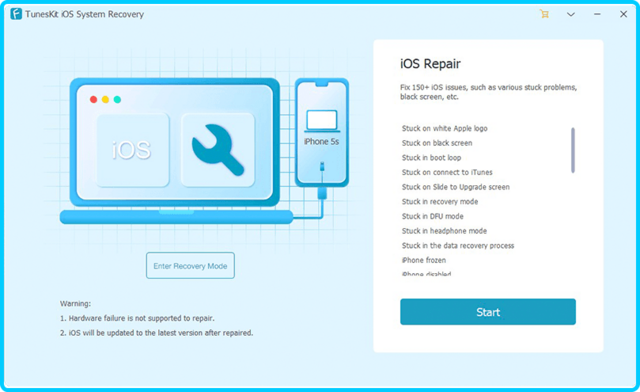Click 'Hardware failure is not supported' warning text
The height and width of the screenshot is (392, 640).
[137, 318]
